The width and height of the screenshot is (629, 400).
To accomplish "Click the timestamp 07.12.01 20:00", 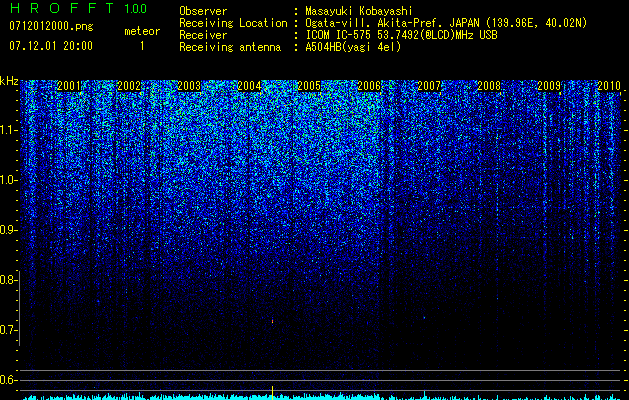I will coord(51,46).
